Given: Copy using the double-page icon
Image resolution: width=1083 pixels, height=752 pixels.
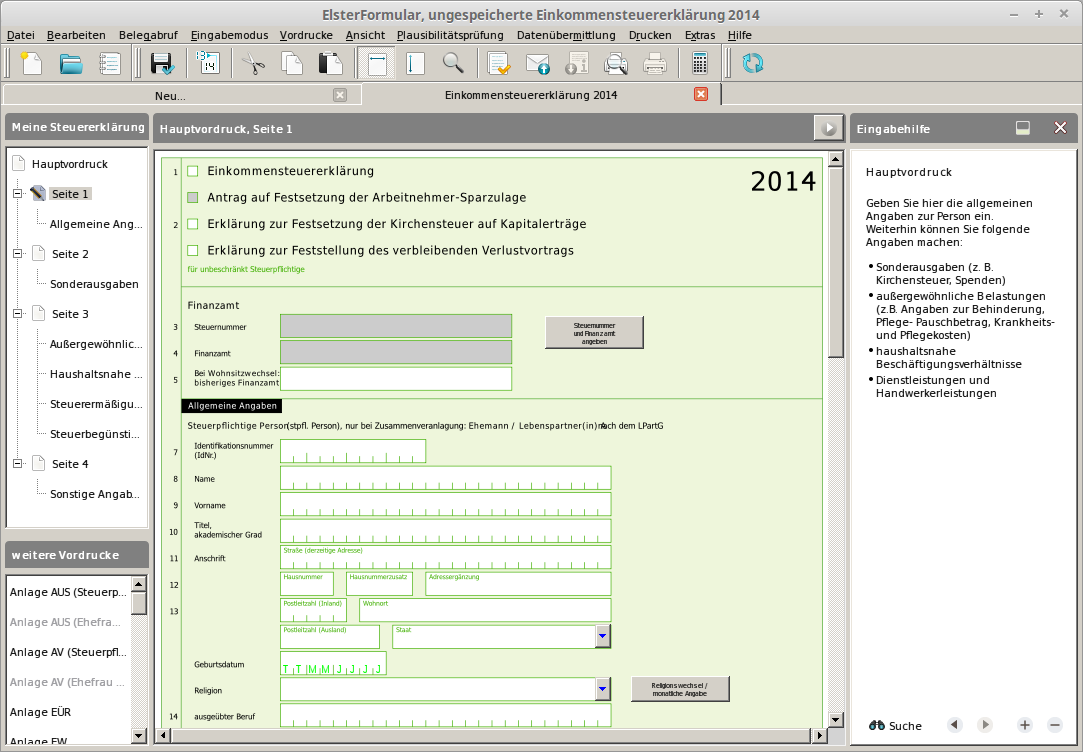Looking at the screenshot, I should pos(292,64).
